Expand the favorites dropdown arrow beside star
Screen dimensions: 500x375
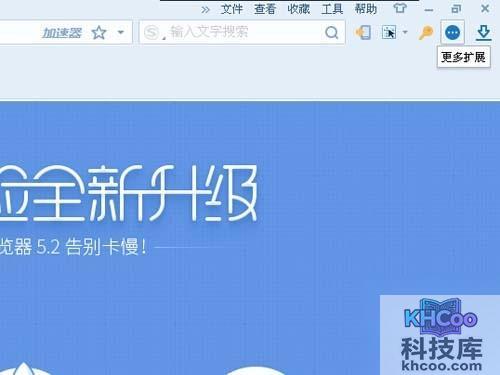click(x=121, y=32)
